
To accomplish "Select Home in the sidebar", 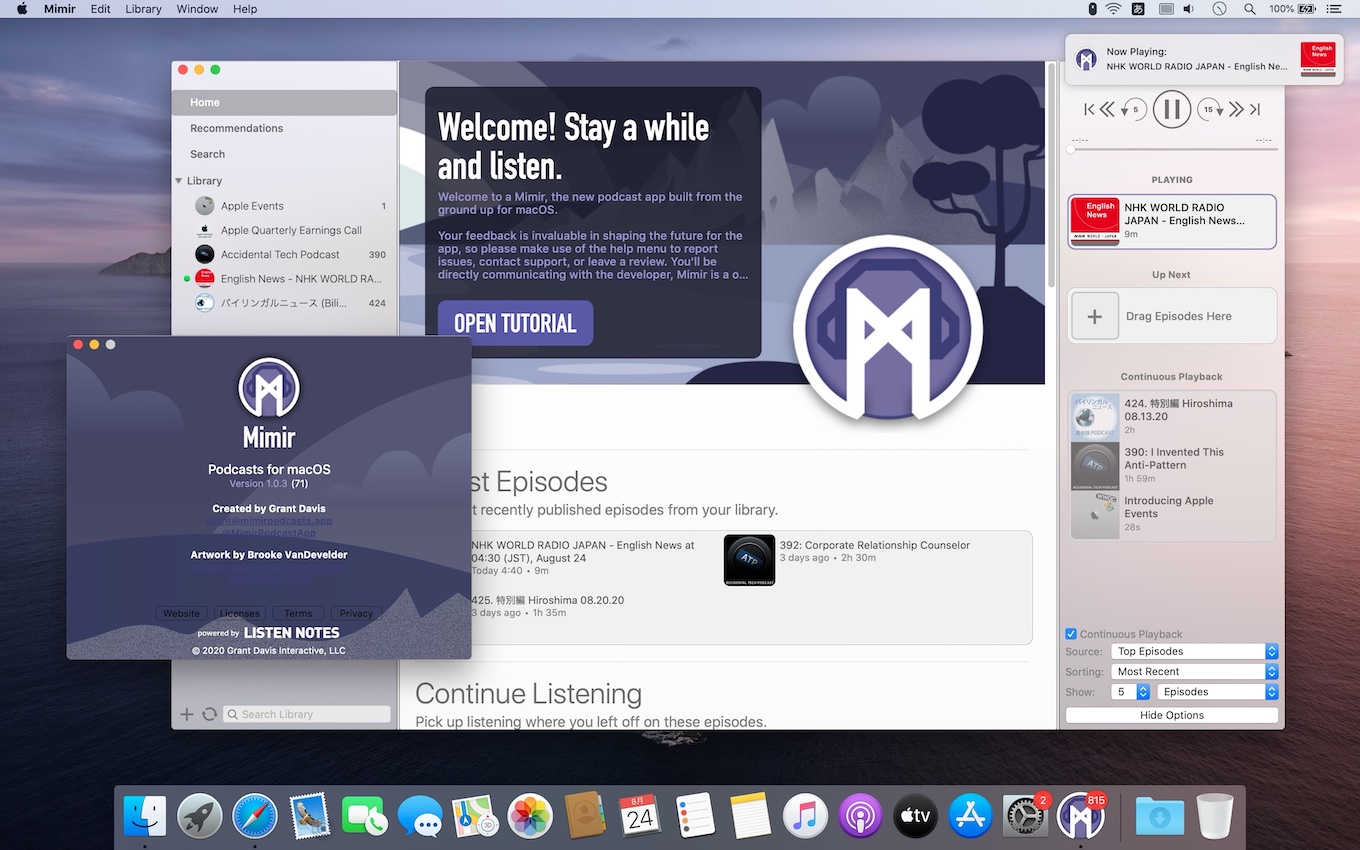I will coord(285,102).
